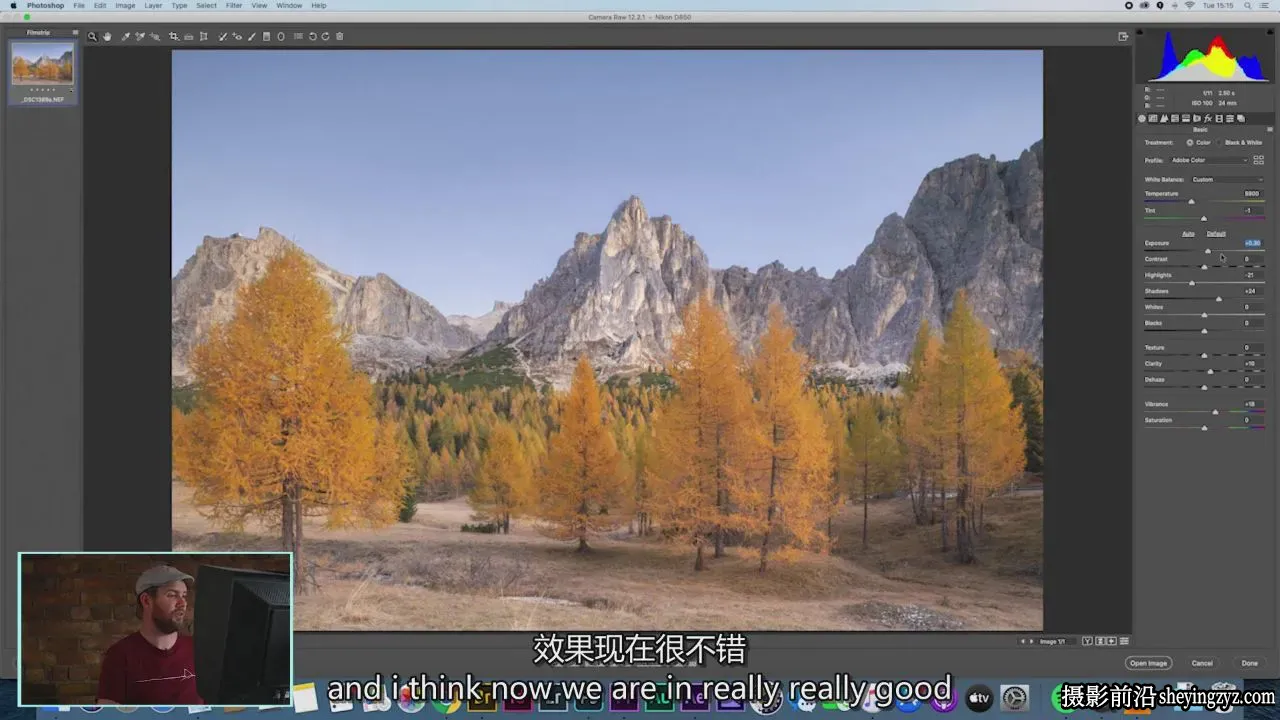Click the Shadows slider handle
Viewport: 1280px width, 720px height.
click(x=1218, y=299)
